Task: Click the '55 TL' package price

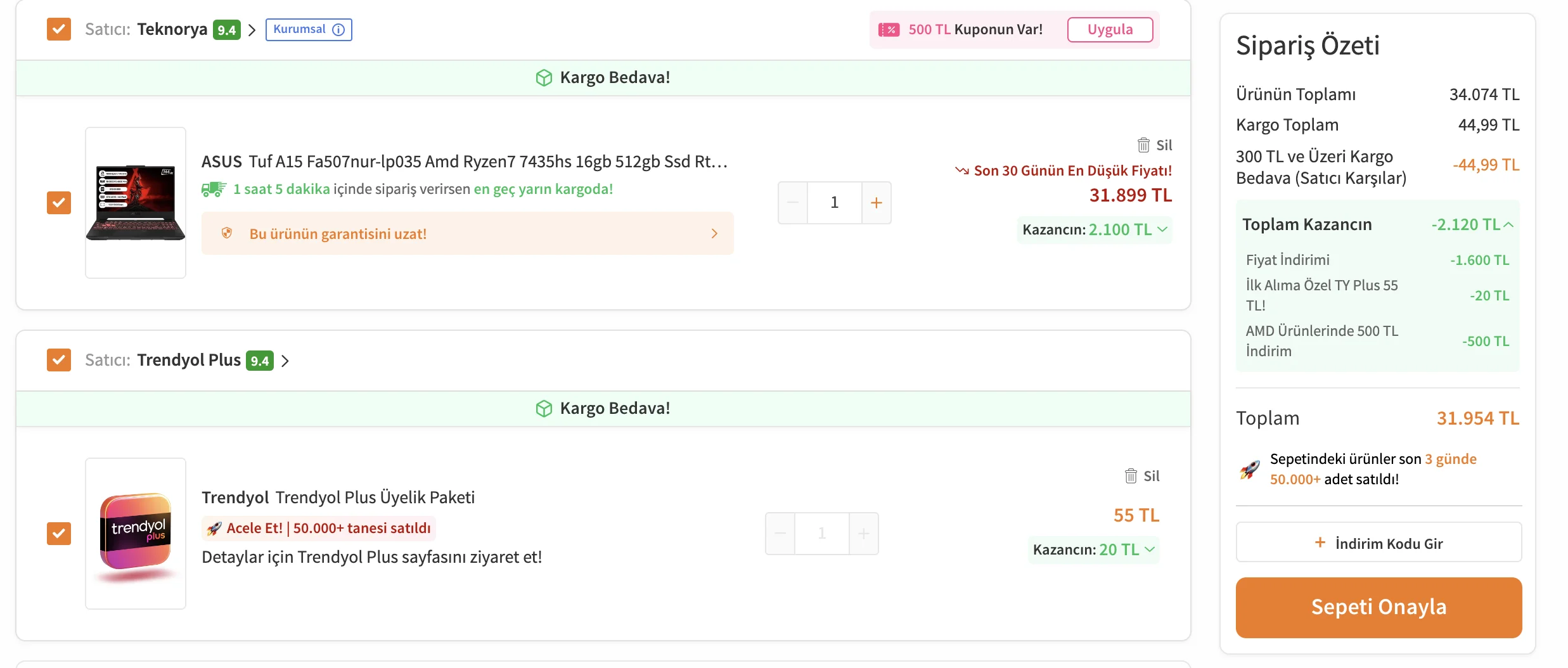Action: tap(1136, 515)
